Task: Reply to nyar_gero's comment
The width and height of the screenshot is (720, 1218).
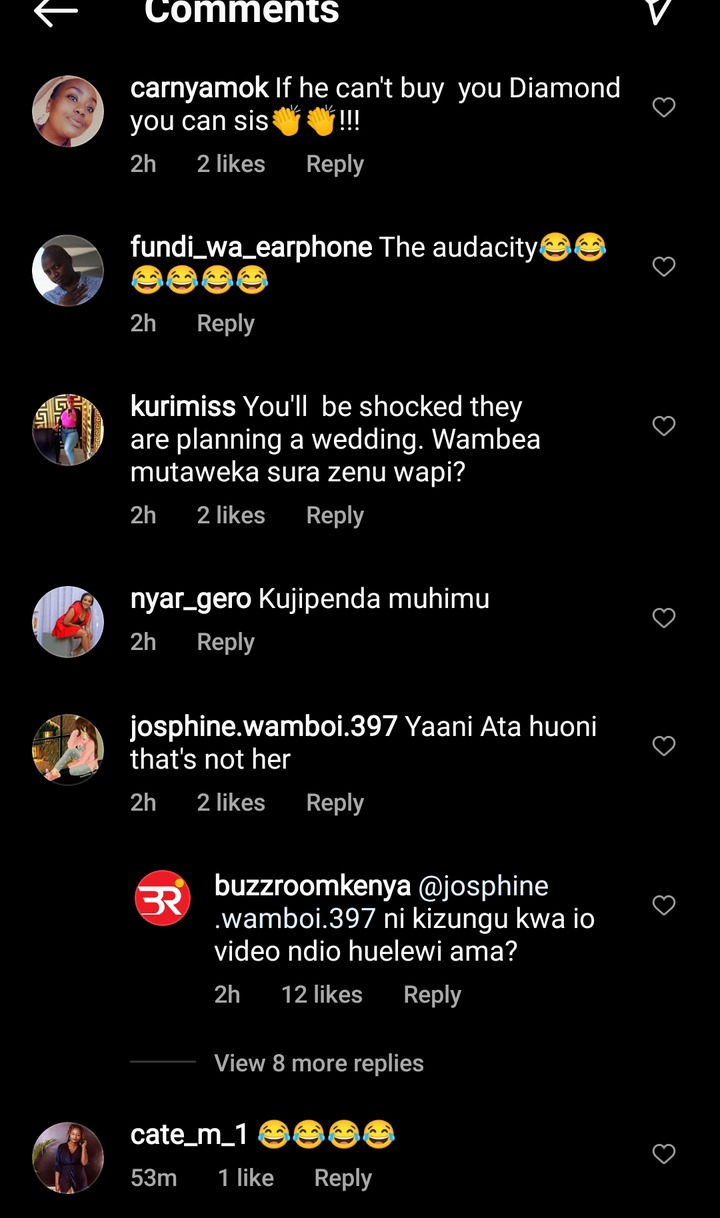Action: click(226, 642)
